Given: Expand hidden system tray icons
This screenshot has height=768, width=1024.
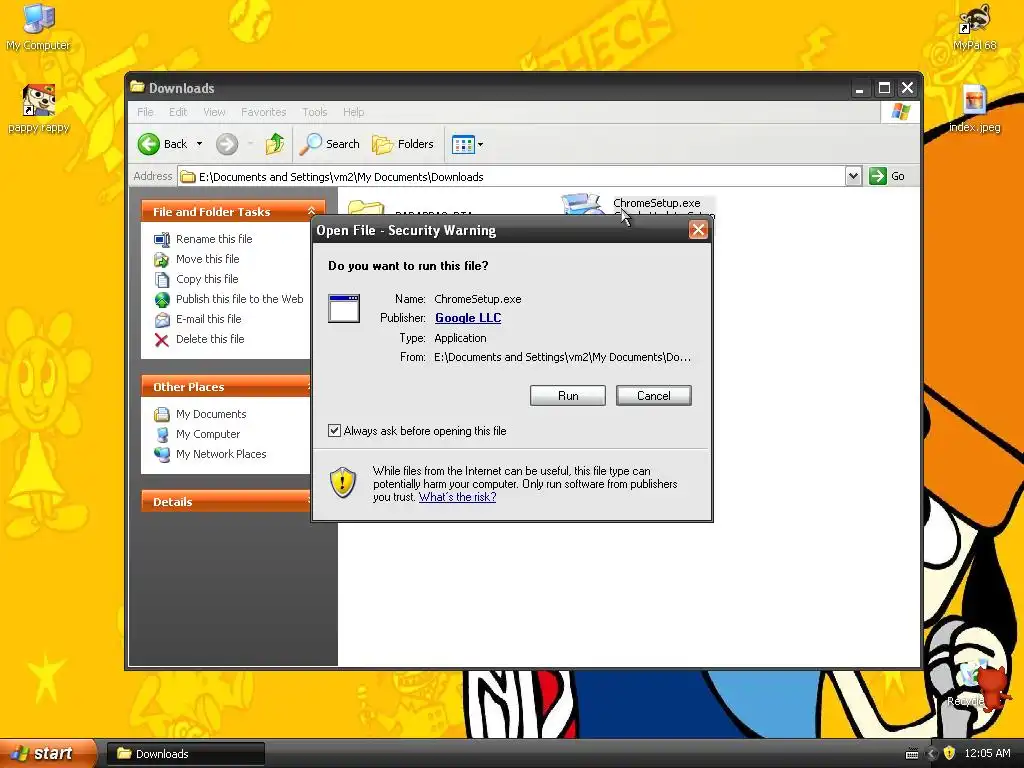Looking at the screenshot, I should (x=932, y=754).
